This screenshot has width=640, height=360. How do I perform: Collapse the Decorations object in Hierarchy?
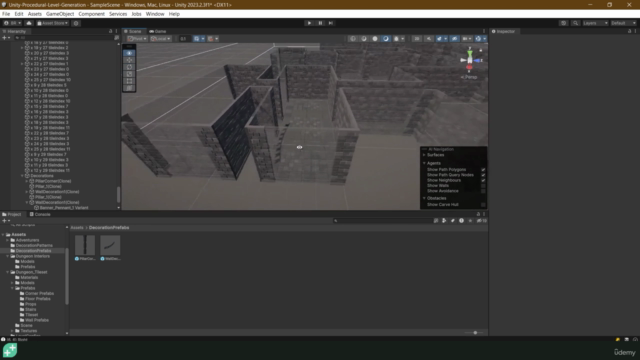pyautogui.click(x=22, y=176)
